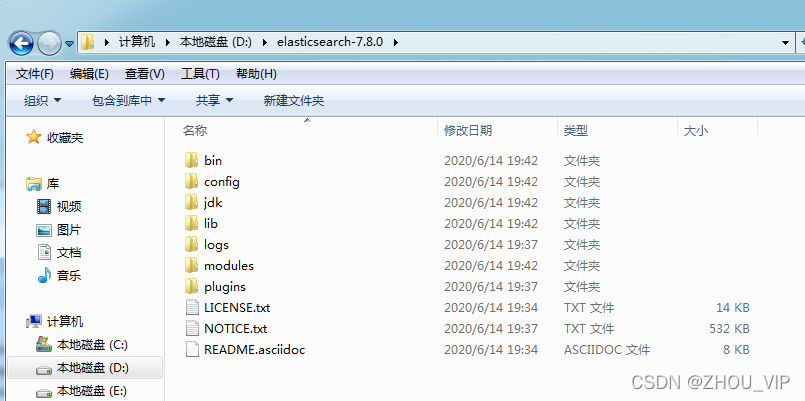Image resolution: width=805 pixels, height=401 pixels.
Task: Click the 本地磁盘 (E:) drive icon
Action: point(44,392)
